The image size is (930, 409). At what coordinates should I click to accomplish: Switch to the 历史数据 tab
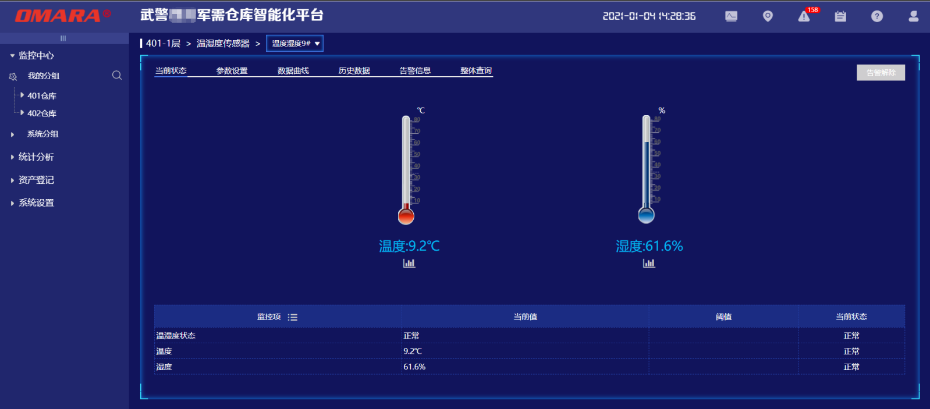click(x=353, y=71)
